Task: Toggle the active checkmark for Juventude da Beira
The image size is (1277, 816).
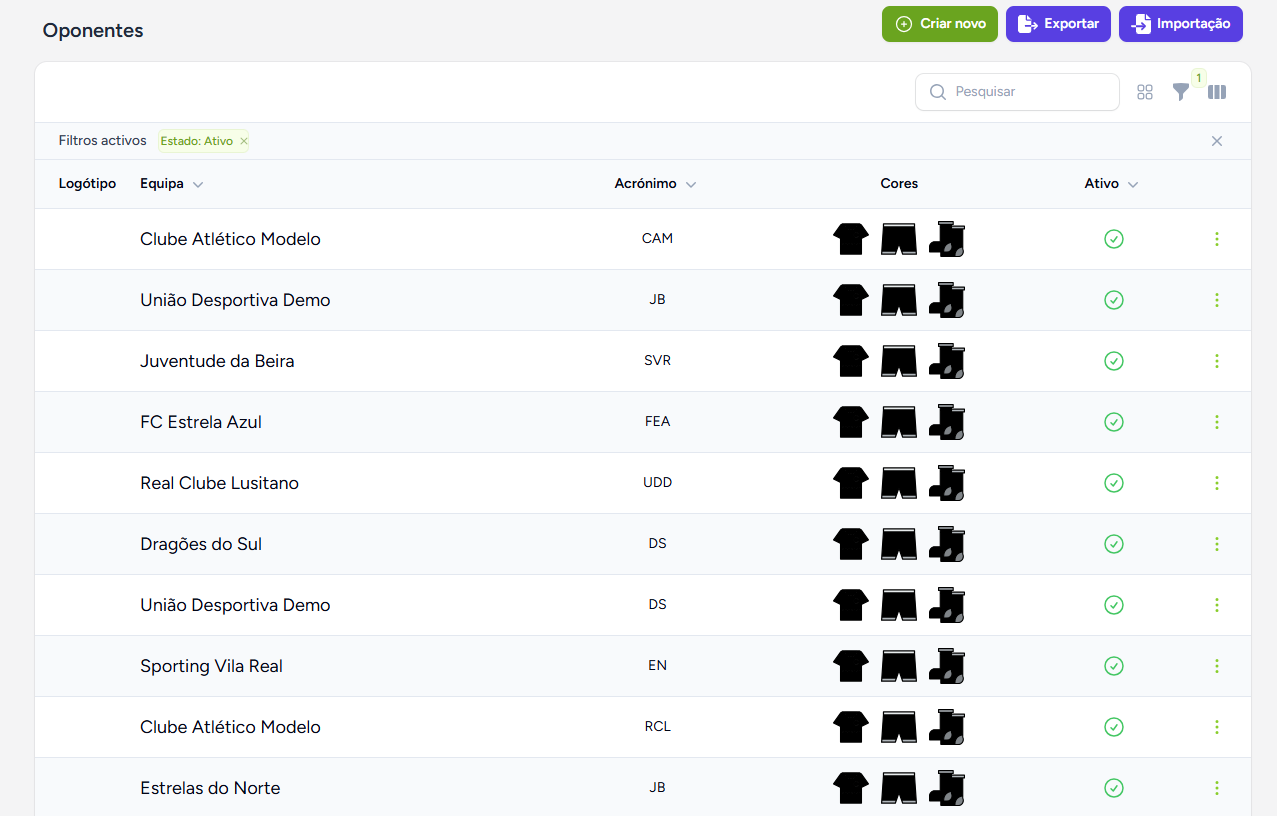Action: [x=1113, y=361]
